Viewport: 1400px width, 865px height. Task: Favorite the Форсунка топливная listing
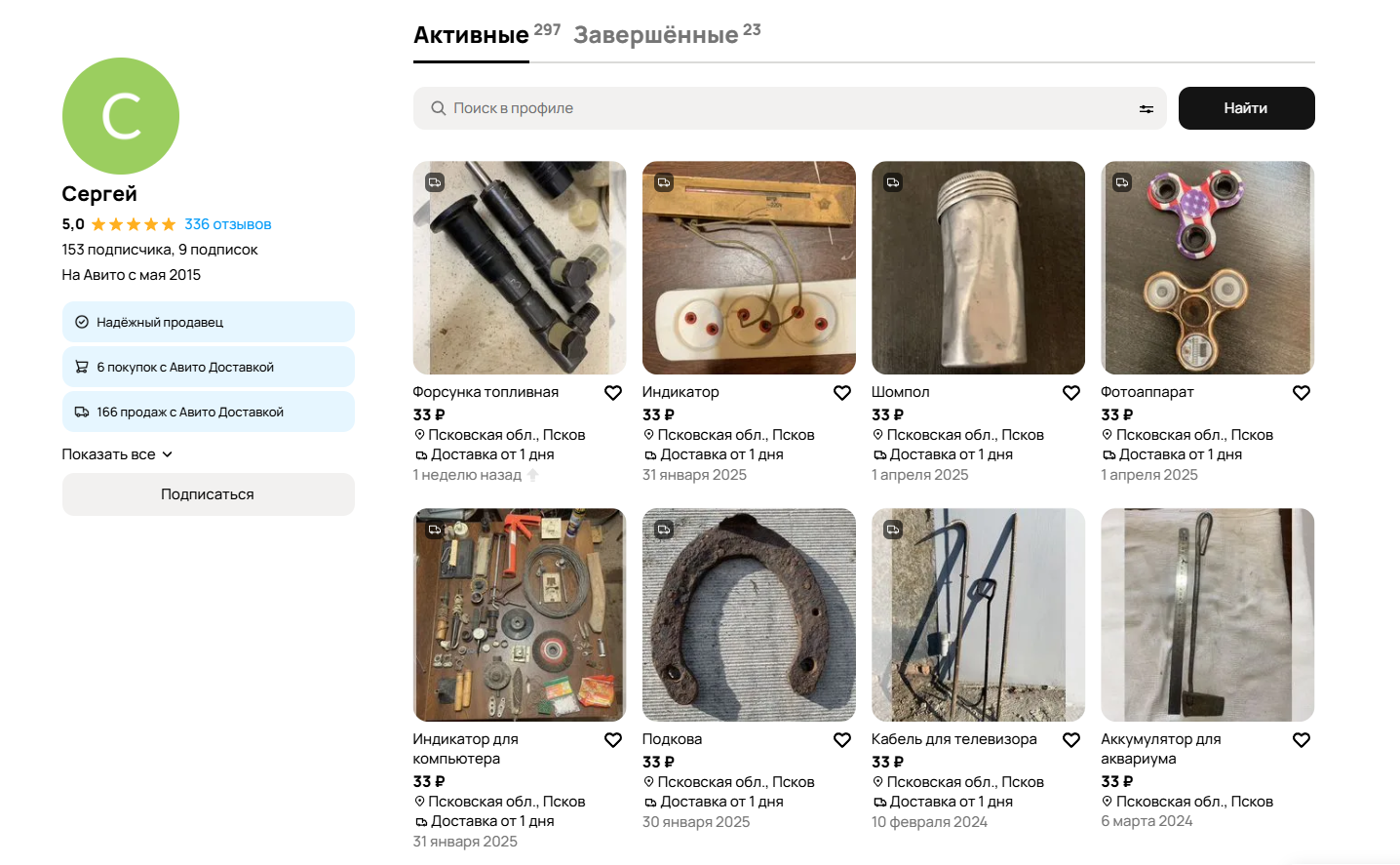613,393
